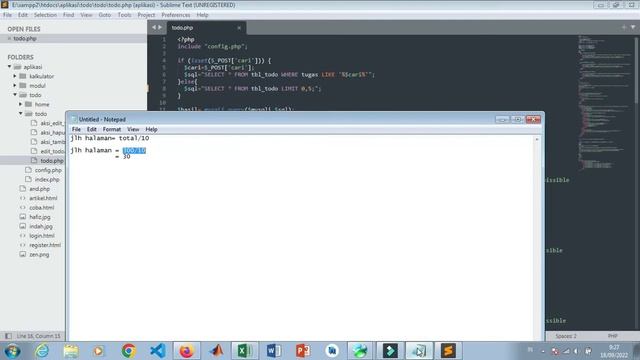Click the Spaces: 2 indentation setting
Image resolution: width=640 pixels, height=360 pixels.
566,336
